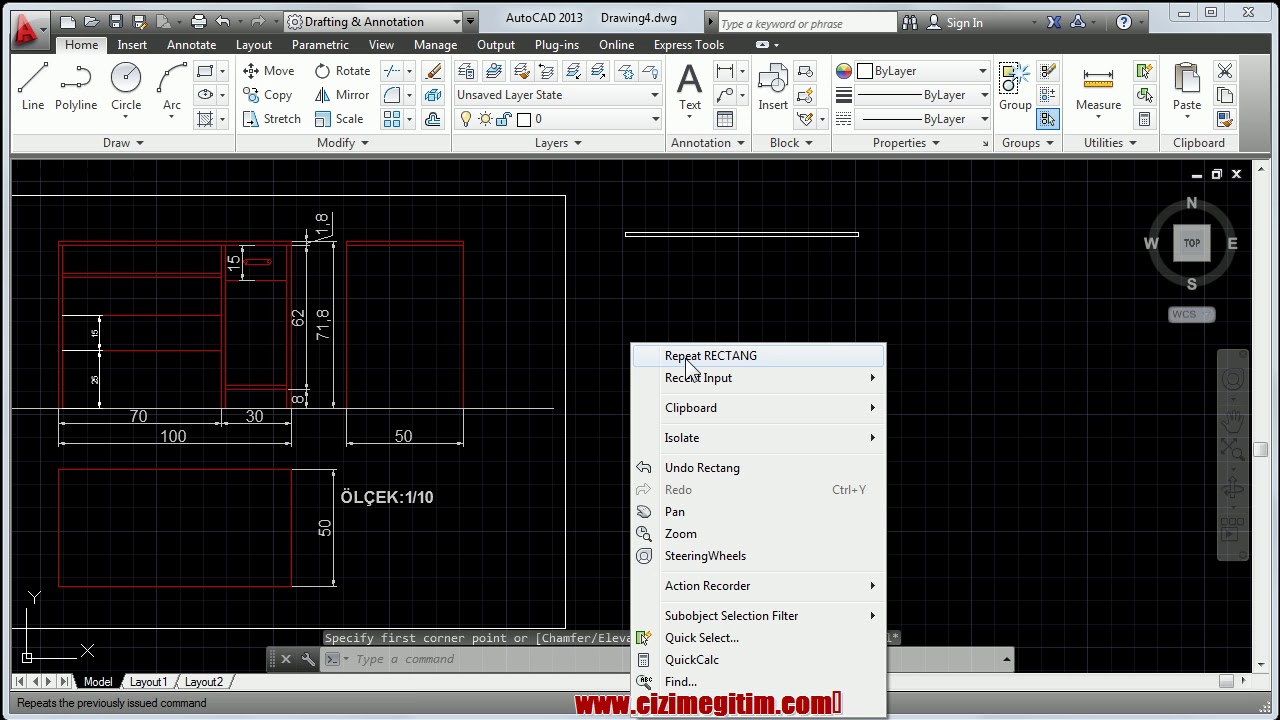Select the Polyline tool
This screenshot has width=1280, height=720.
pos(76,86)
